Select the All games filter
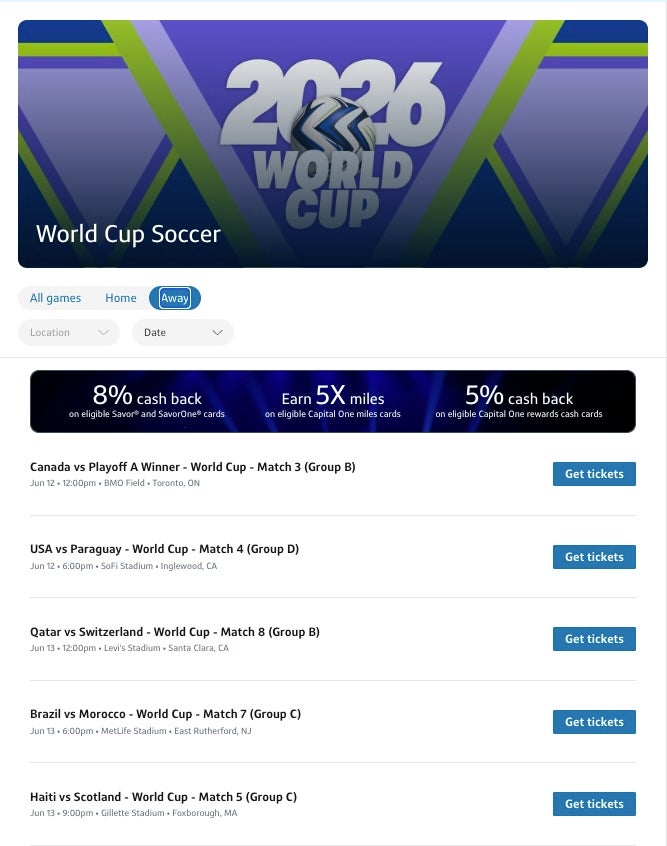667x846 pixels. click(56, 298)
